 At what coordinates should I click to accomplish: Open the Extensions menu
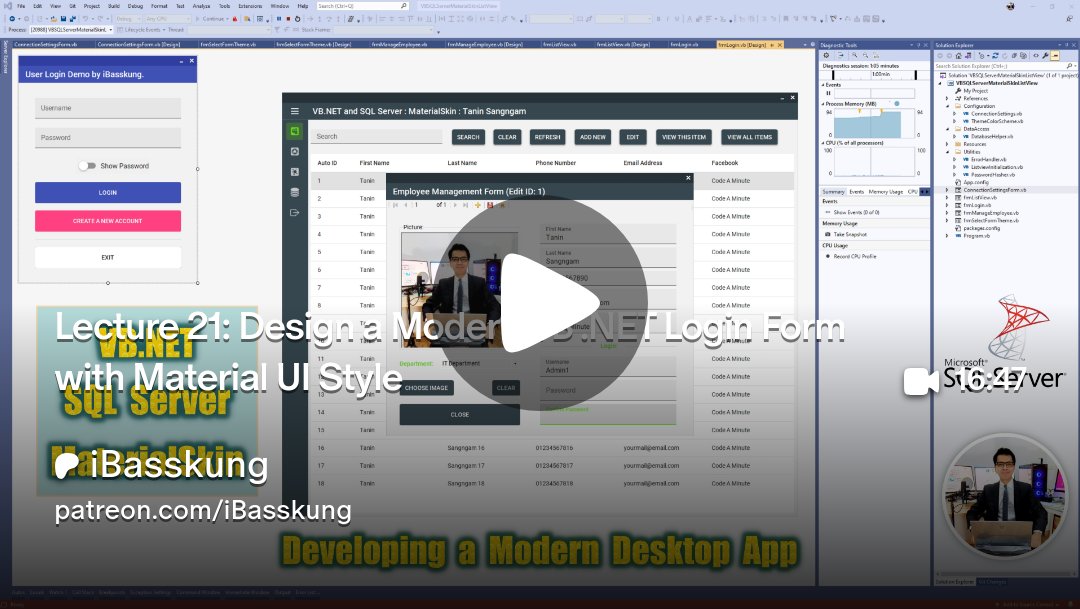(x=251, y=6)
